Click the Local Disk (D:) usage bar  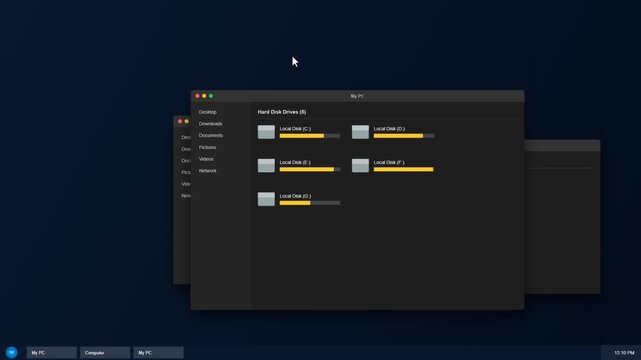(404, 136)
